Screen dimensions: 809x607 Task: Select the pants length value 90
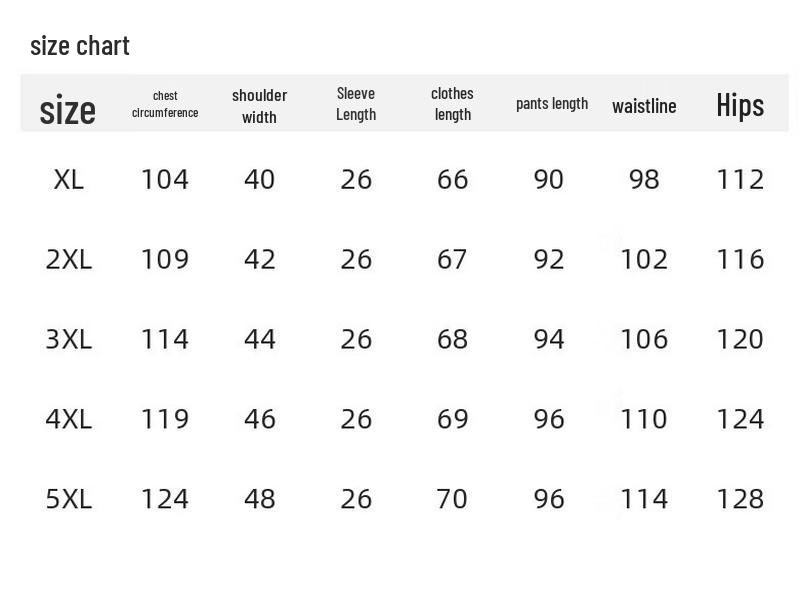(549, 180)
